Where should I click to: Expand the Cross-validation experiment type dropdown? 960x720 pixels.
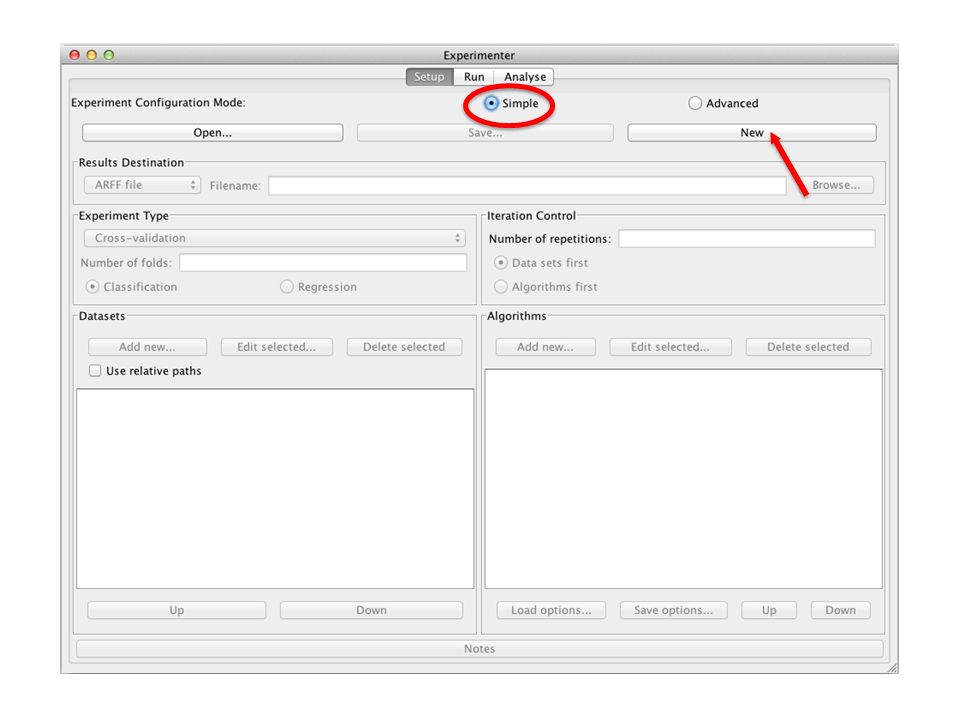(275, 238)
